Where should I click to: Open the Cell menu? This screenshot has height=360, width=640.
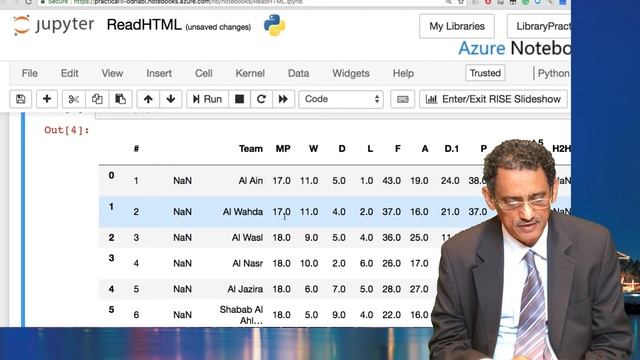[204, 73]
